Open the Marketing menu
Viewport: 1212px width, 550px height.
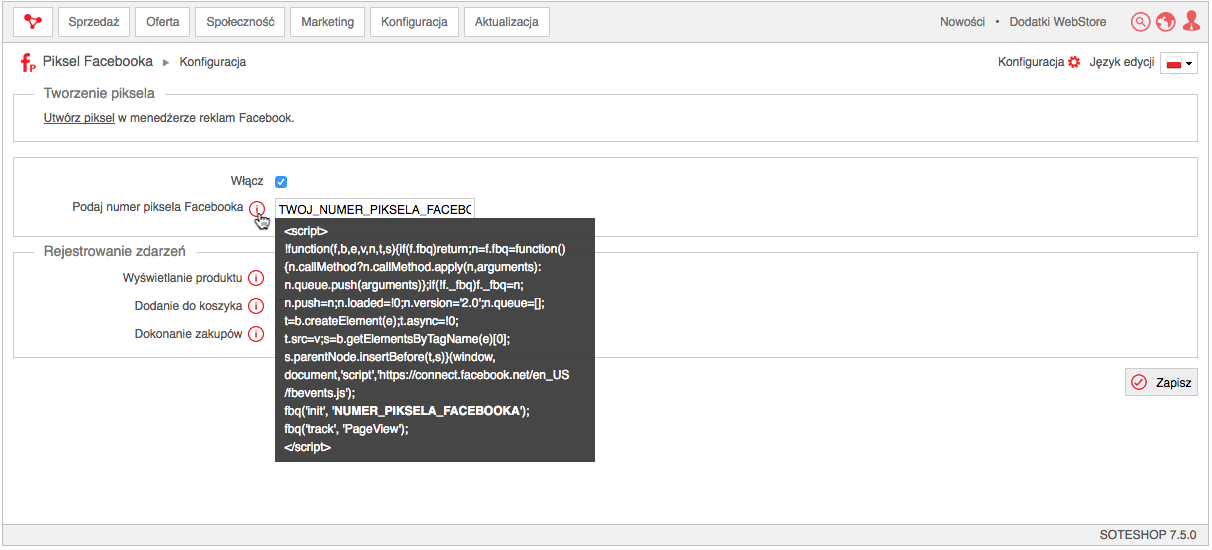point(327,22)
